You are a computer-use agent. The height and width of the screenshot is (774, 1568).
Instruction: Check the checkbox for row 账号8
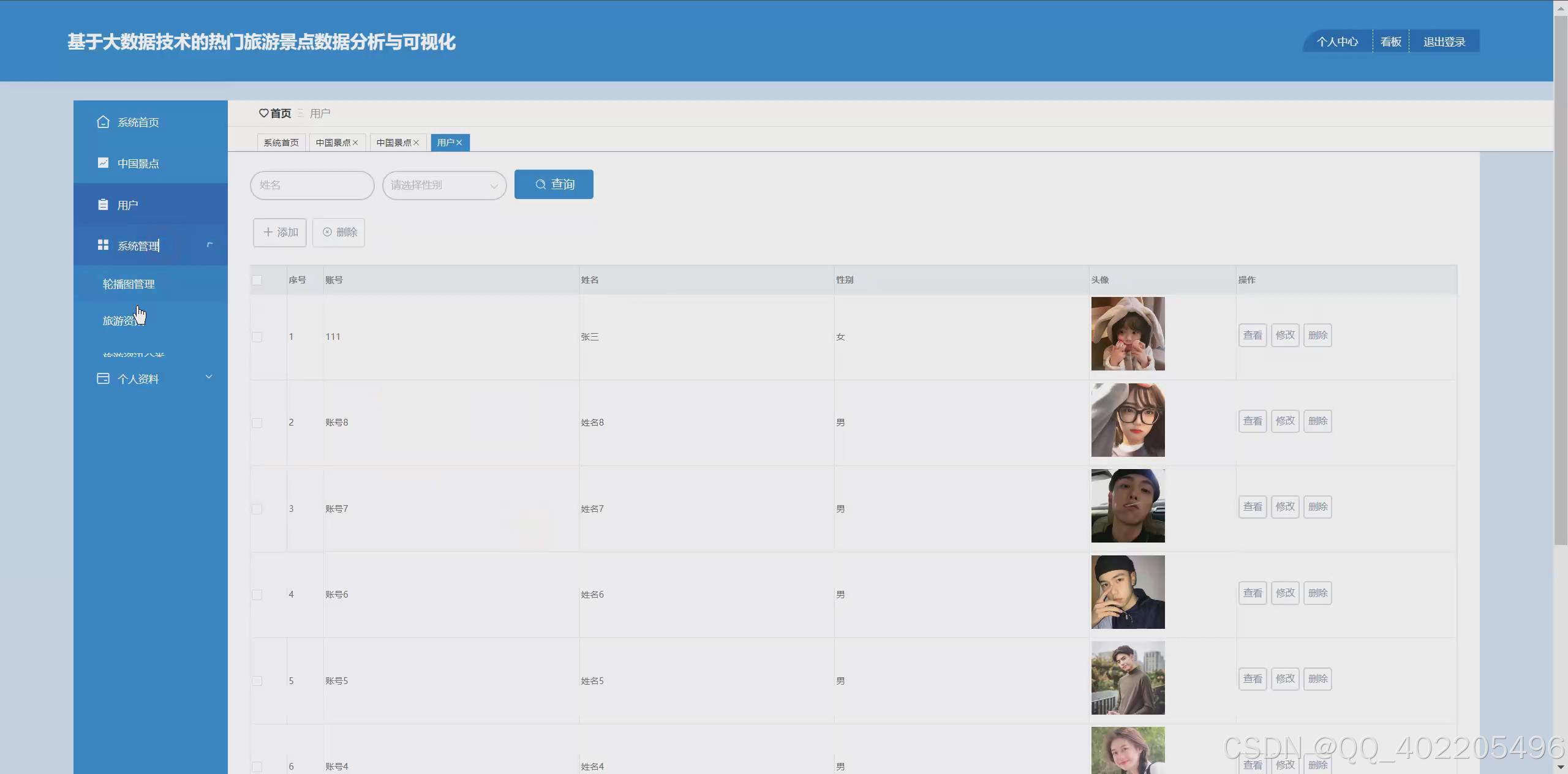coord(257,423)
